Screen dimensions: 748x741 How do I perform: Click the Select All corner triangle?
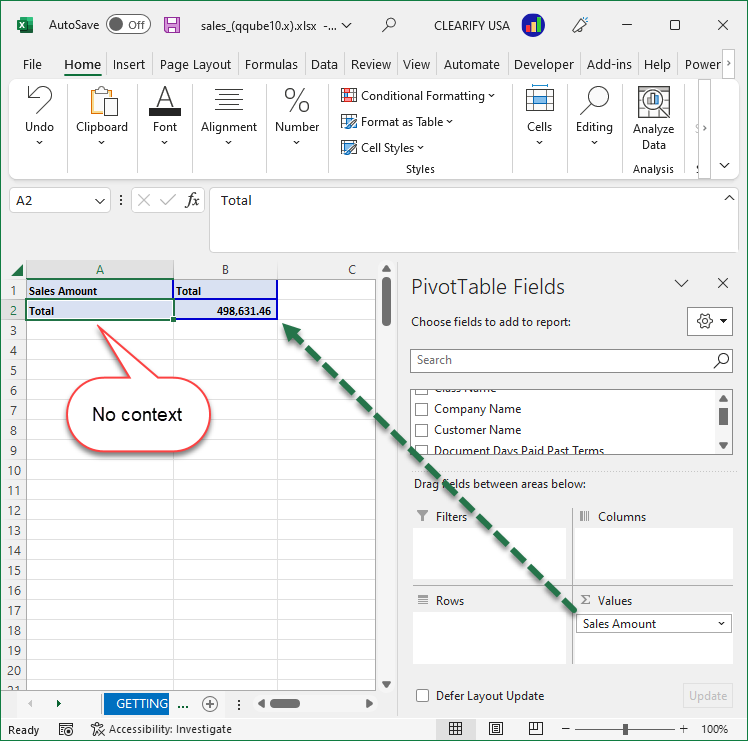click(x=17, y=271)
